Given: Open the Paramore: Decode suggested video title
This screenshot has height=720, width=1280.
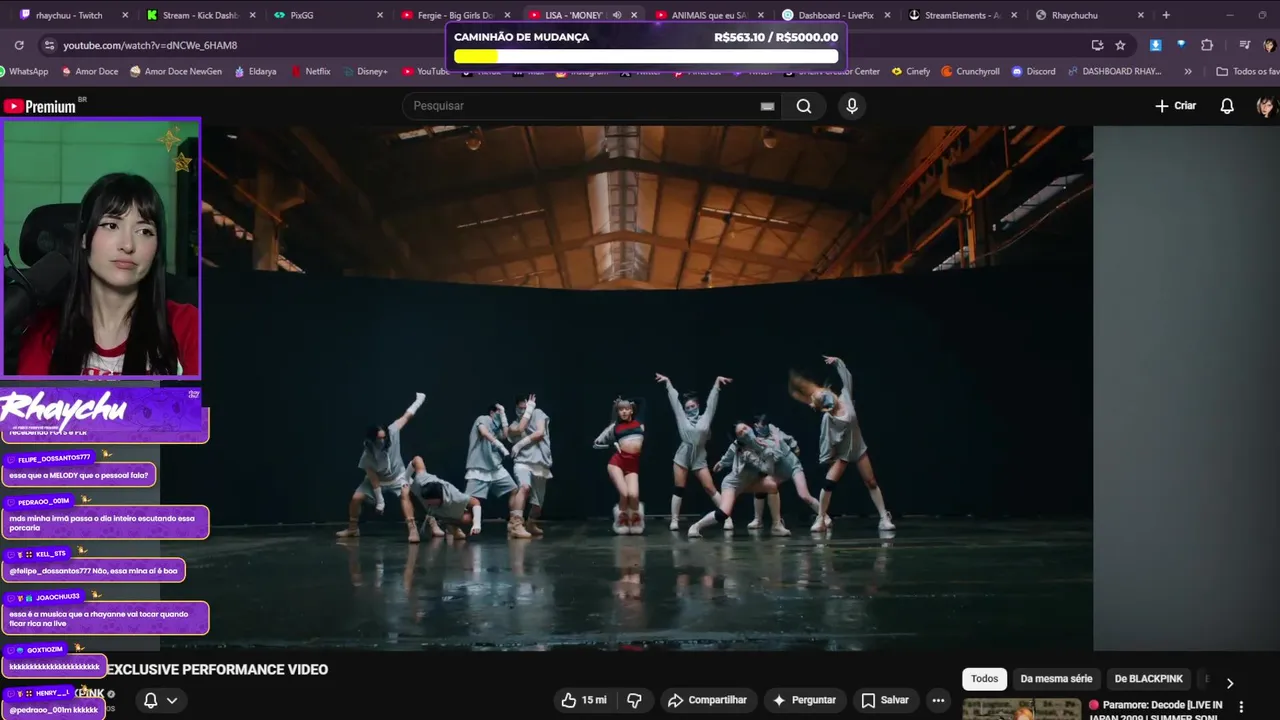Looking at the screenshot, I should pos(1156,709).
